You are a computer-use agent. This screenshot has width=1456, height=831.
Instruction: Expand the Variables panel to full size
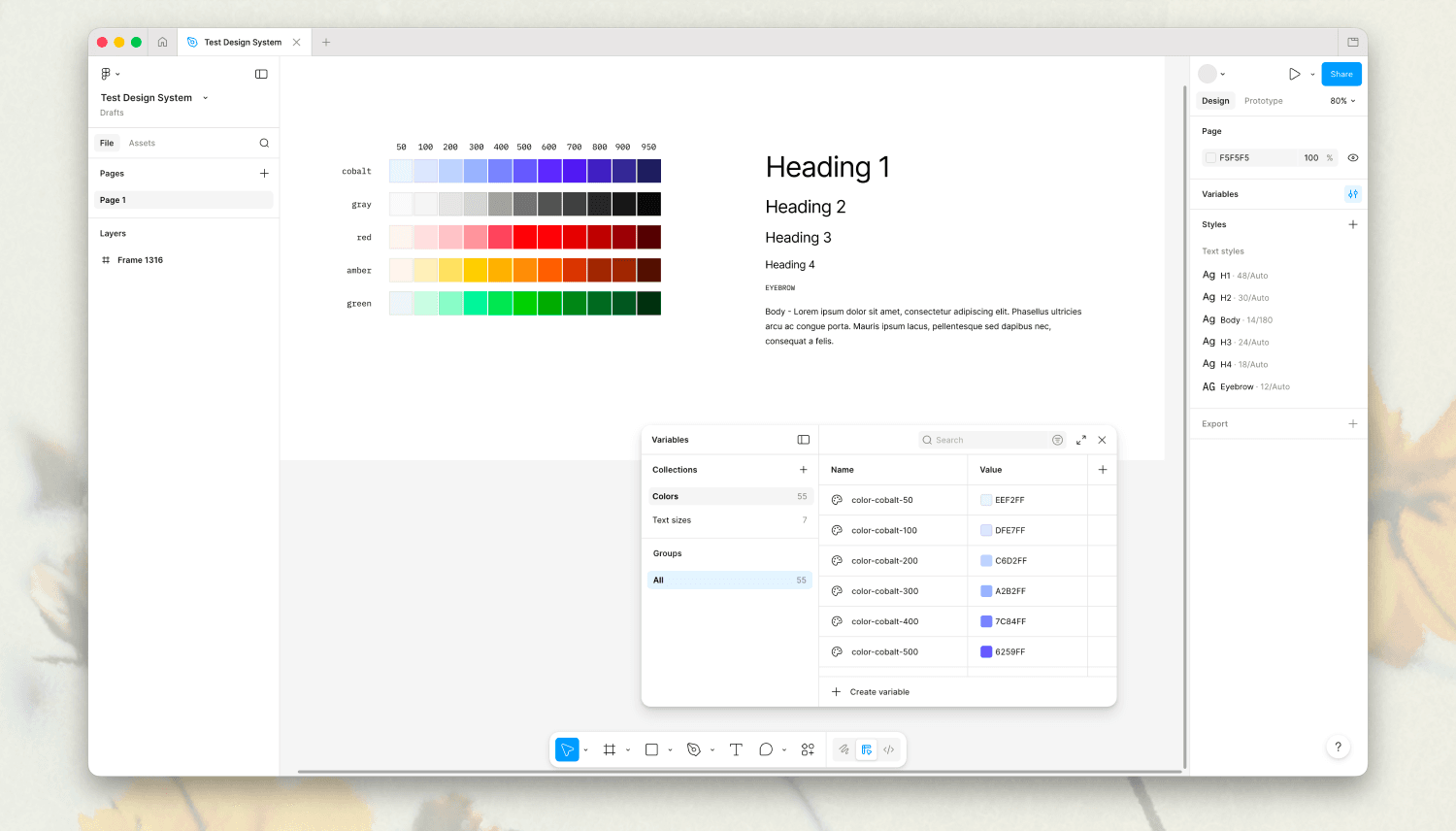click(x=1080, y=440)
